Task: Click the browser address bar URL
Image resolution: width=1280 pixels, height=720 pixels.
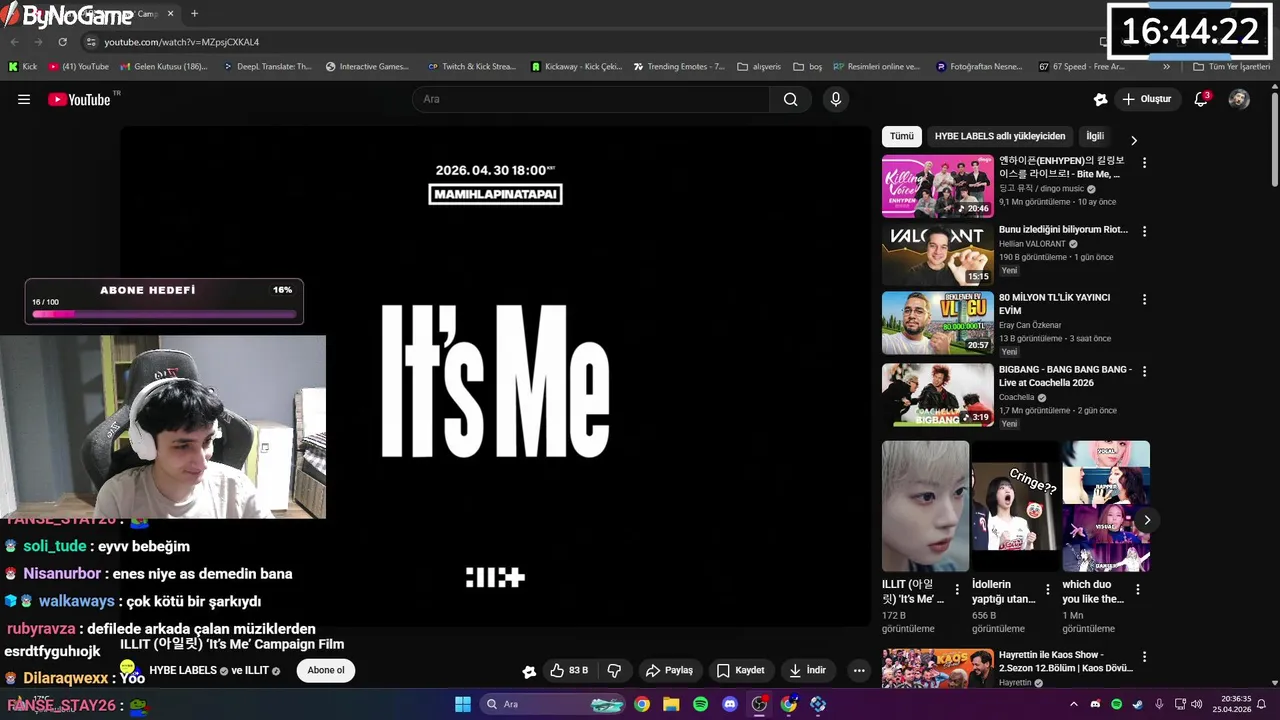Action: (x=181, y=42)
